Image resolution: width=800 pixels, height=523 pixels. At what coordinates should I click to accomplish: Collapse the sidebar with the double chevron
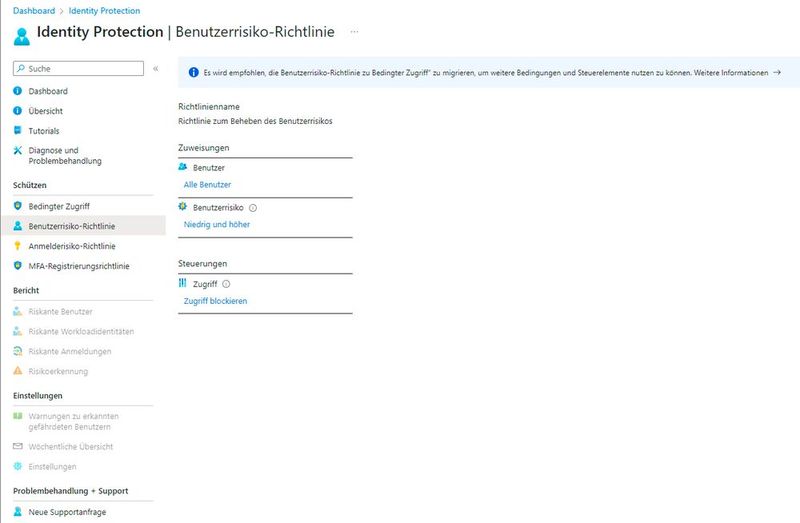[156, 68]
